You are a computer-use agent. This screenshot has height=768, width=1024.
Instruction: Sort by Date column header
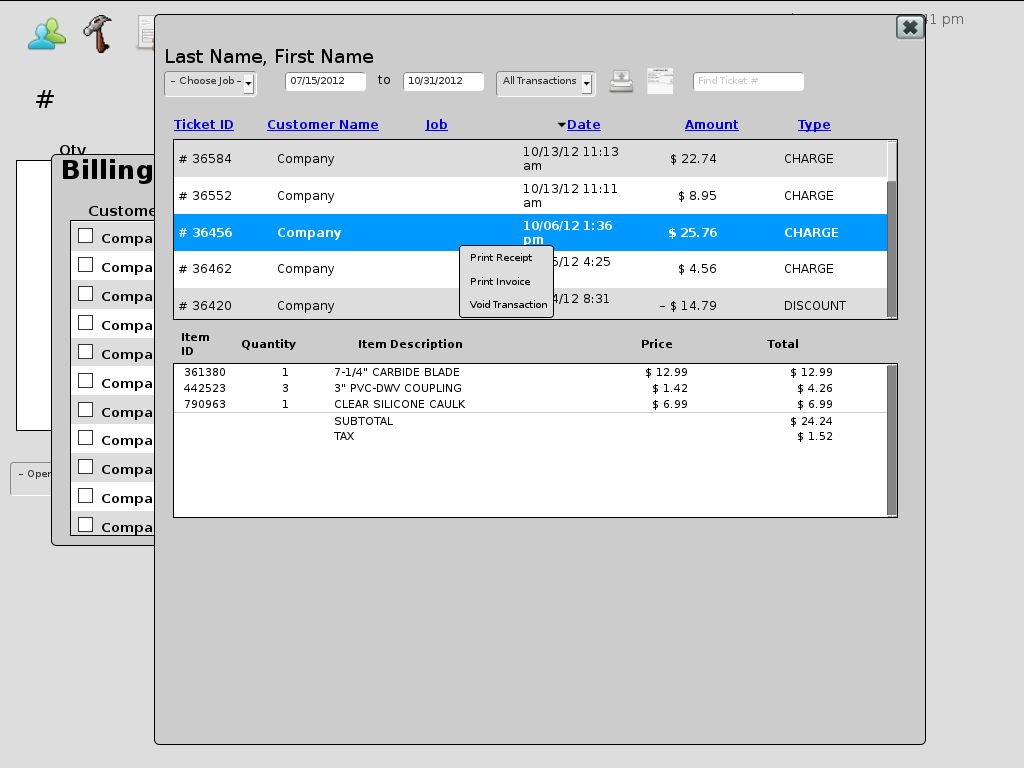[x=583, y=125]
